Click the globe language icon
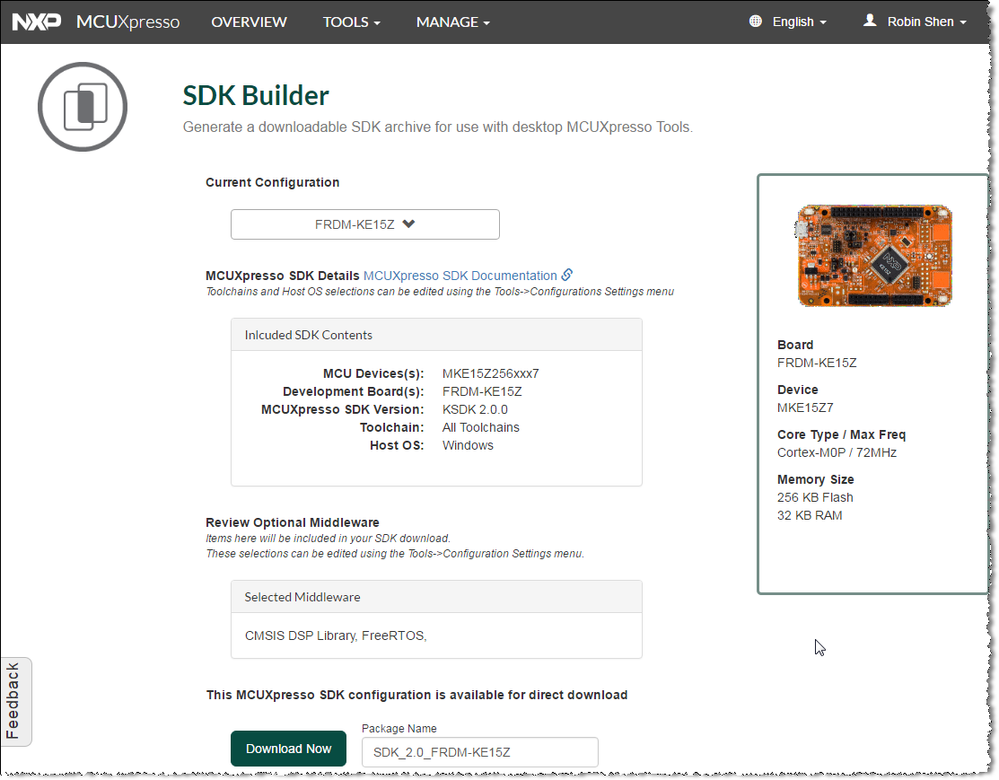This screenshot has height=780, width=999. tap(755, 21)
